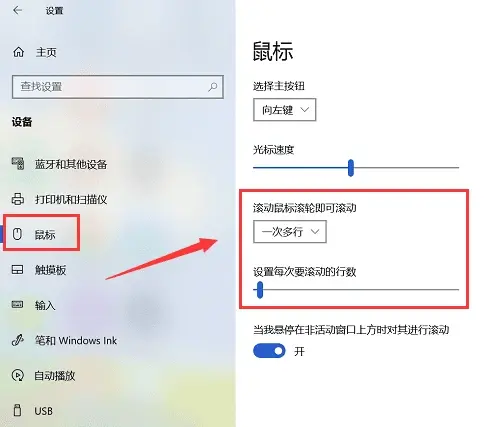Click the scroll lines count slider handle
The height and width of the screenshot is (427, 500).
(x=260, y=290)
